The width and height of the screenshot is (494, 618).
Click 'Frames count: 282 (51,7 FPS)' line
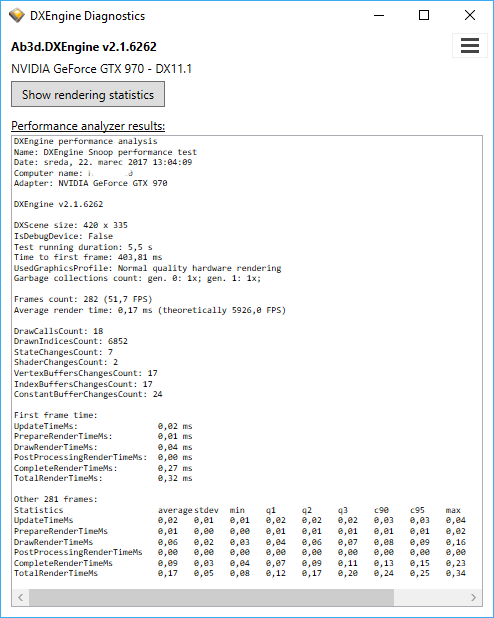click(83, 299)
